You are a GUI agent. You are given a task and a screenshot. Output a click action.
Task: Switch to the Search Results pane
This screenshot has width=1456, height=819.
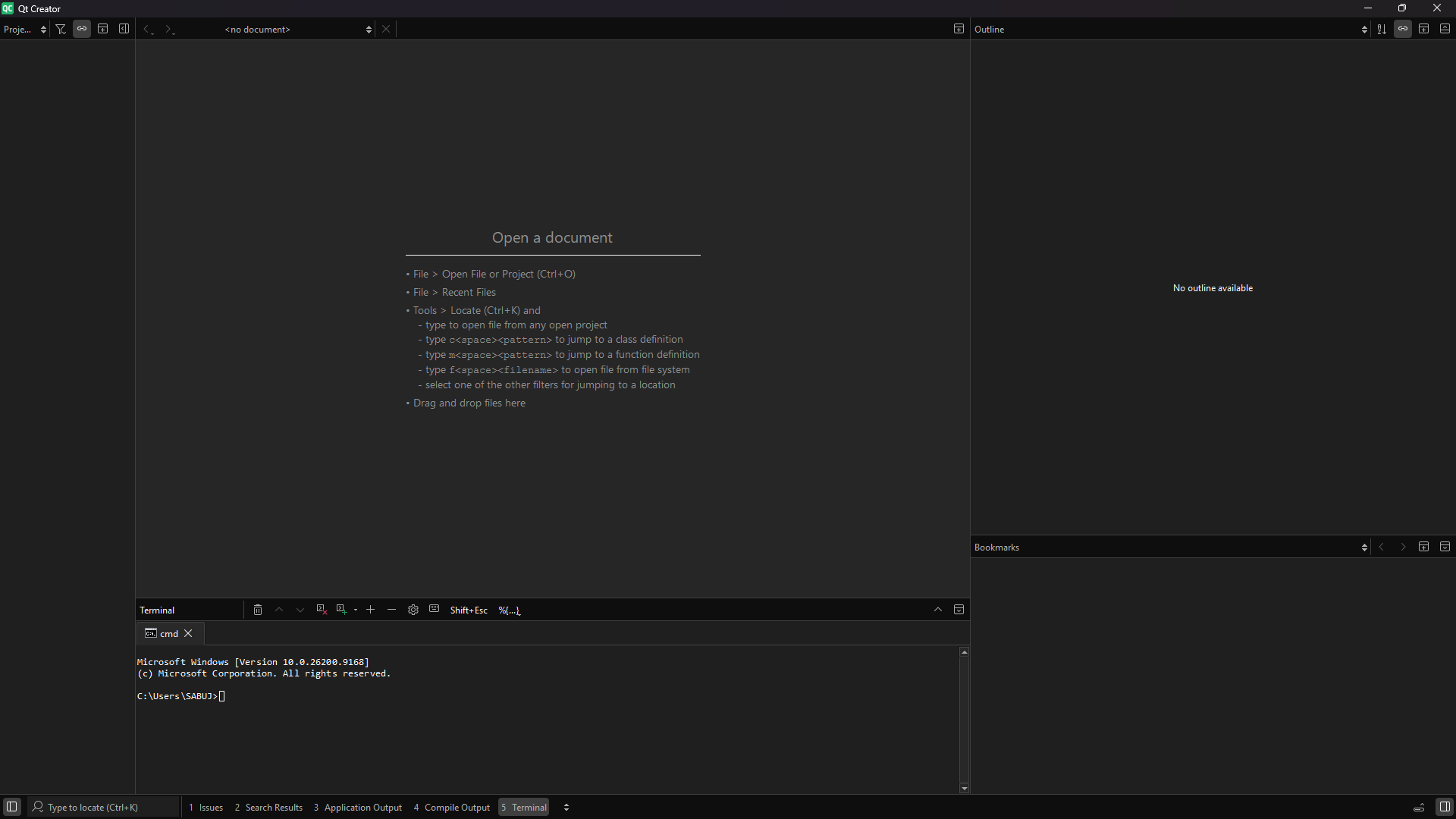pyautogui.click(x=268, y=807)
